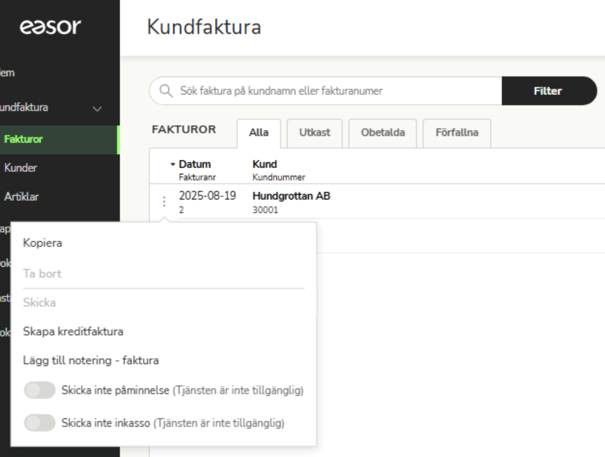The height and width of the screenshot is (457, 605).
Task: Switch to the Utkast tab
Action: [x=314, y=133]
